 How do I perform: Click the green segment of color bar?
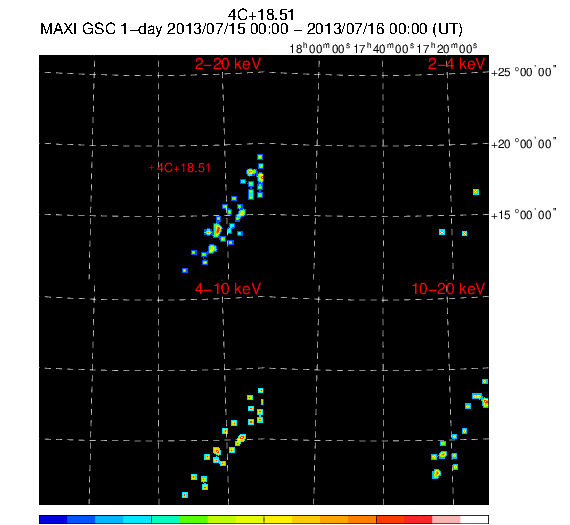(x=194, y=519)
